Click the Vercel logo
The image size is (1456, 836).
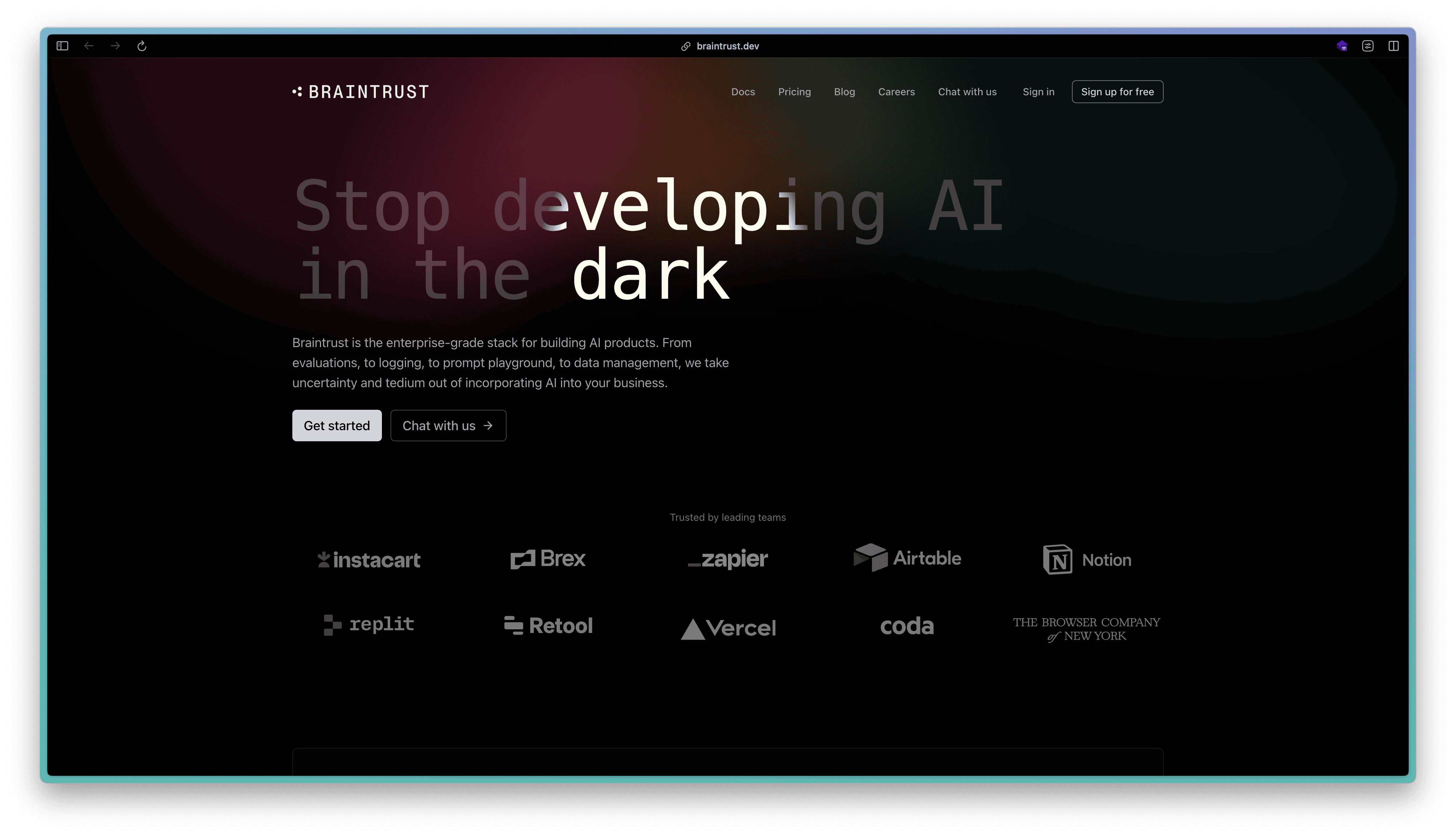728,628
